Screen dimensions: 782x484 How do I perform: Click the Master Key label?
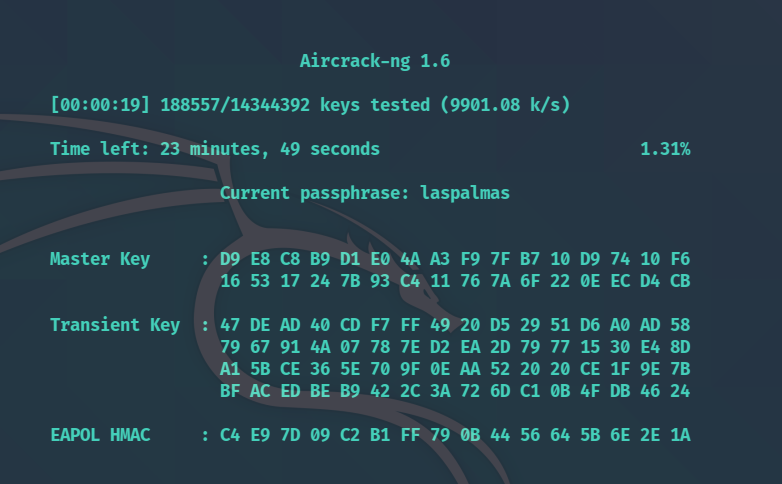[100, 259]
